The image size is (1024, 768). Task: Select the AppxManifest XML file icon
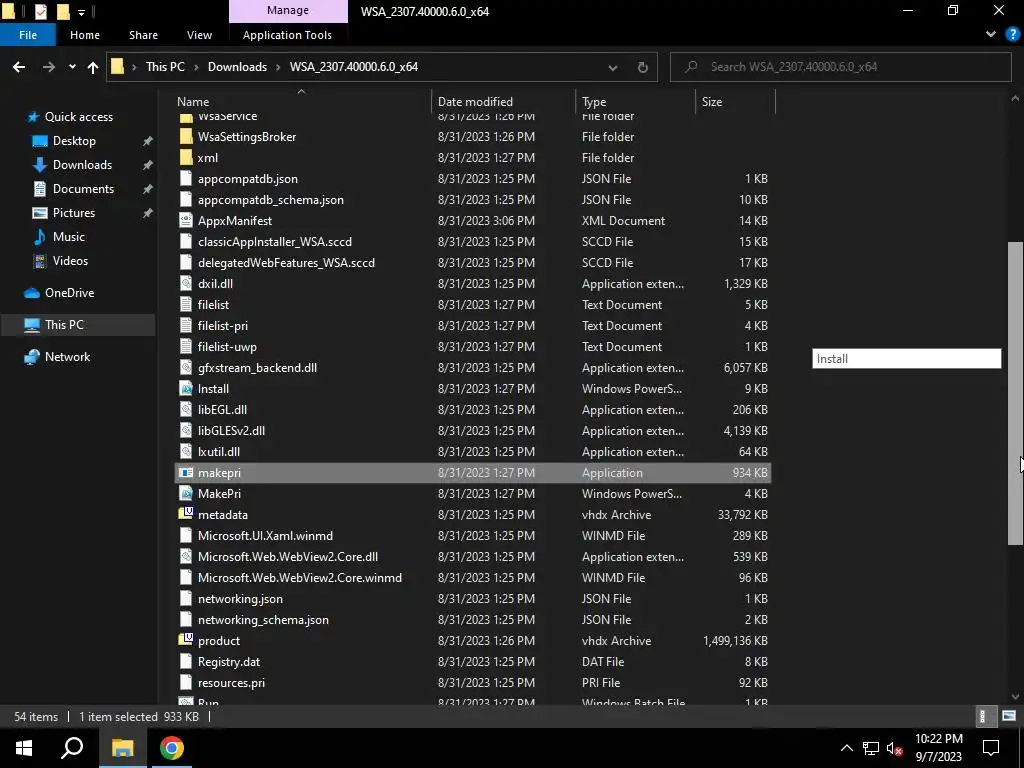[186, 221]
